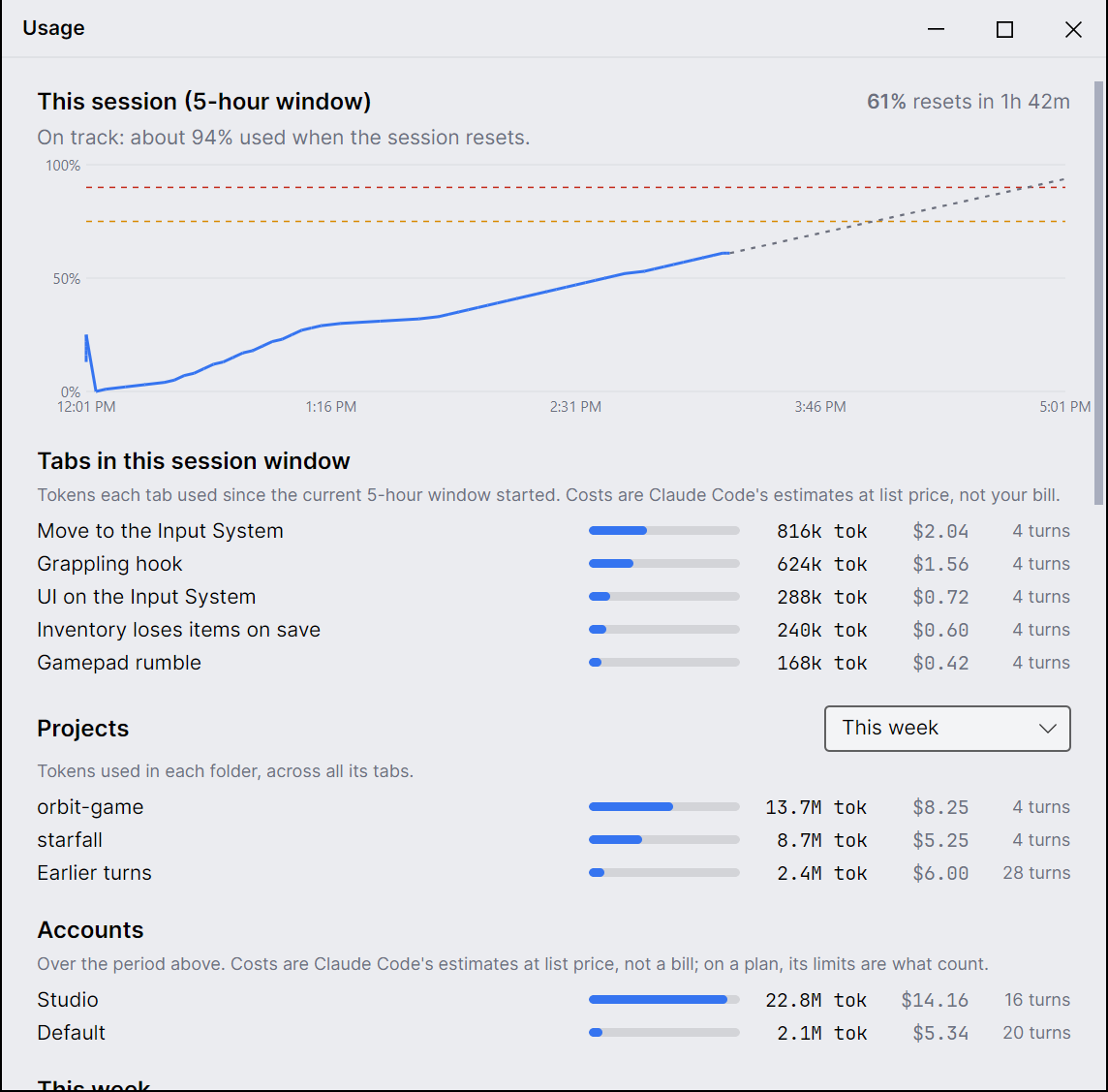The height and width of the screenshot is (1092, 1108).
Task: Click the Studio account name
Action: point(68,999)
